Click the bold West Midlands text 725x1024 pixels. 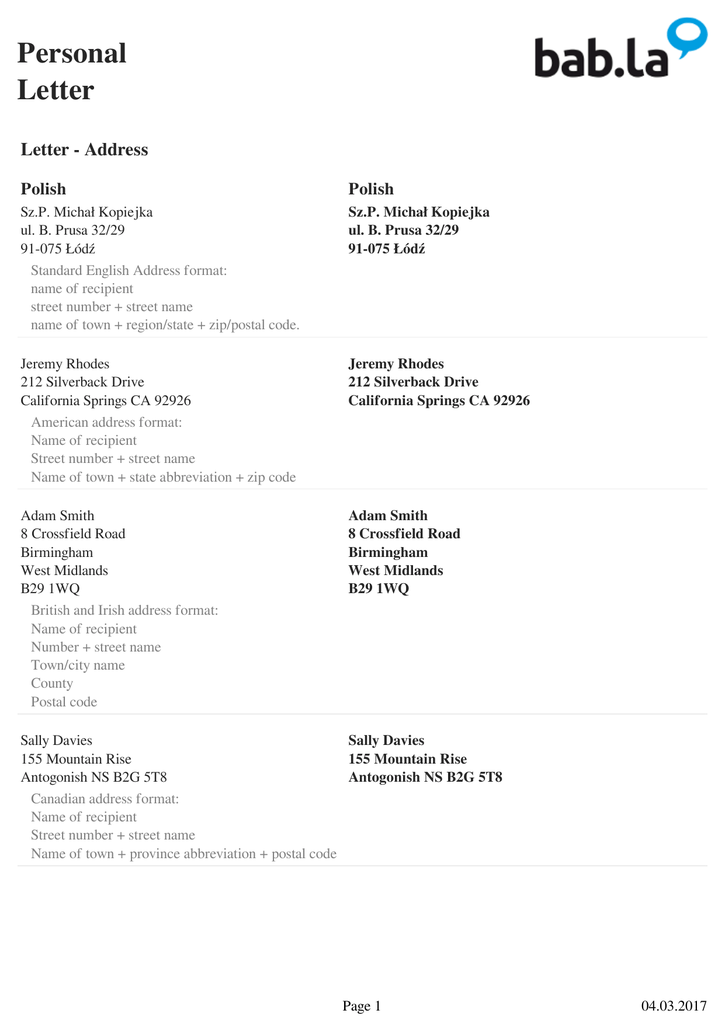pos(395,570)
